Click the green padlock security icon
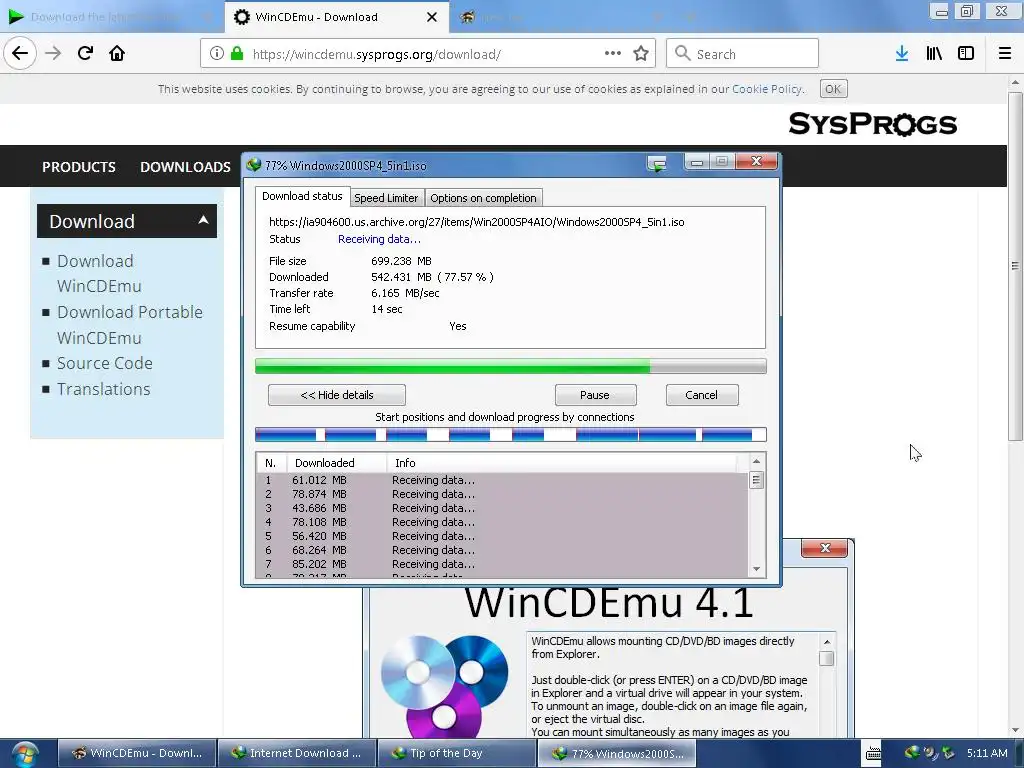This screenshot has width=1024, height=768. [237, 54]
